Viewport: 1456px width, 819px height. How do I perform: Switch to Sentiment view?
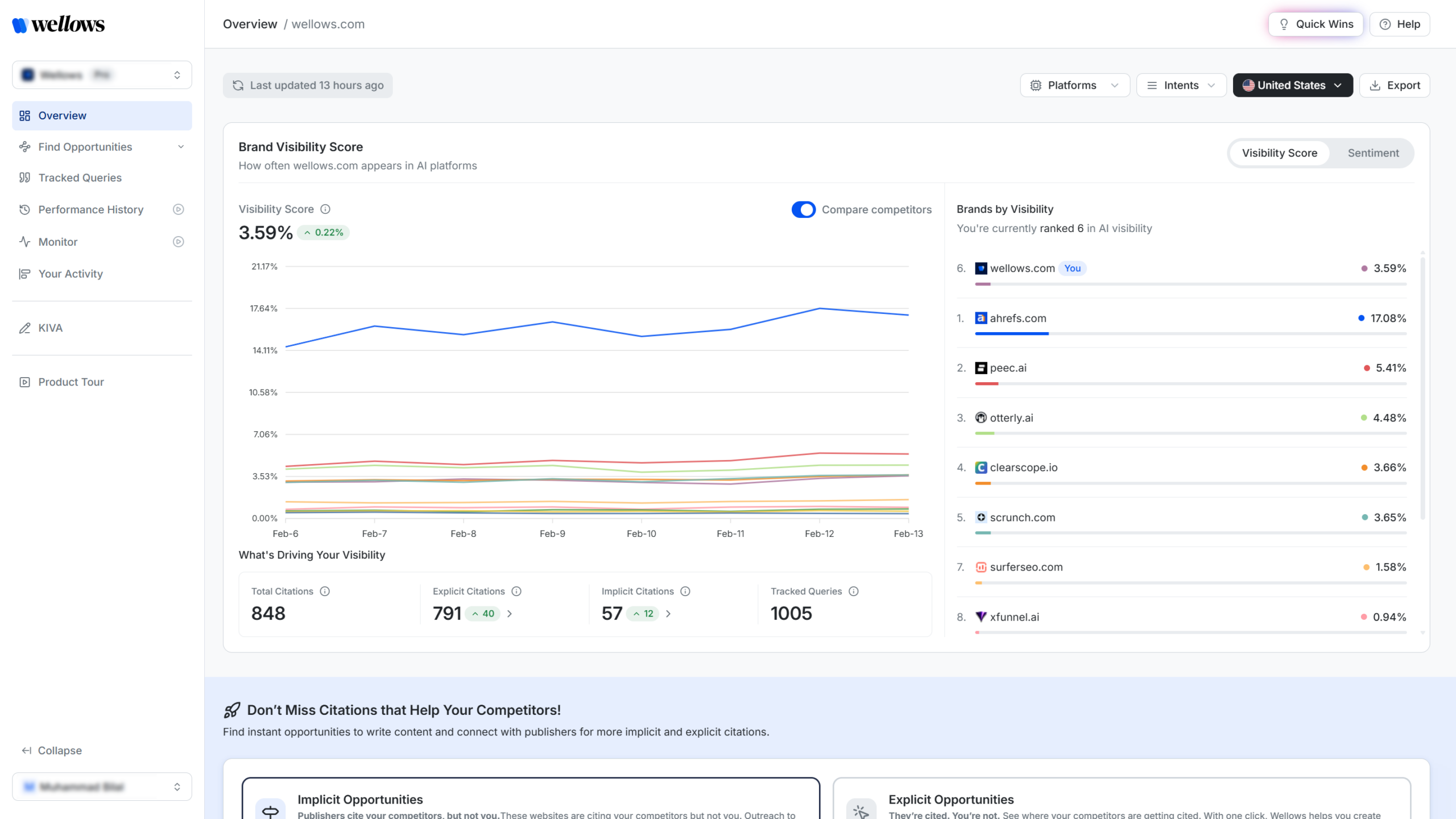pos(1373,152)
